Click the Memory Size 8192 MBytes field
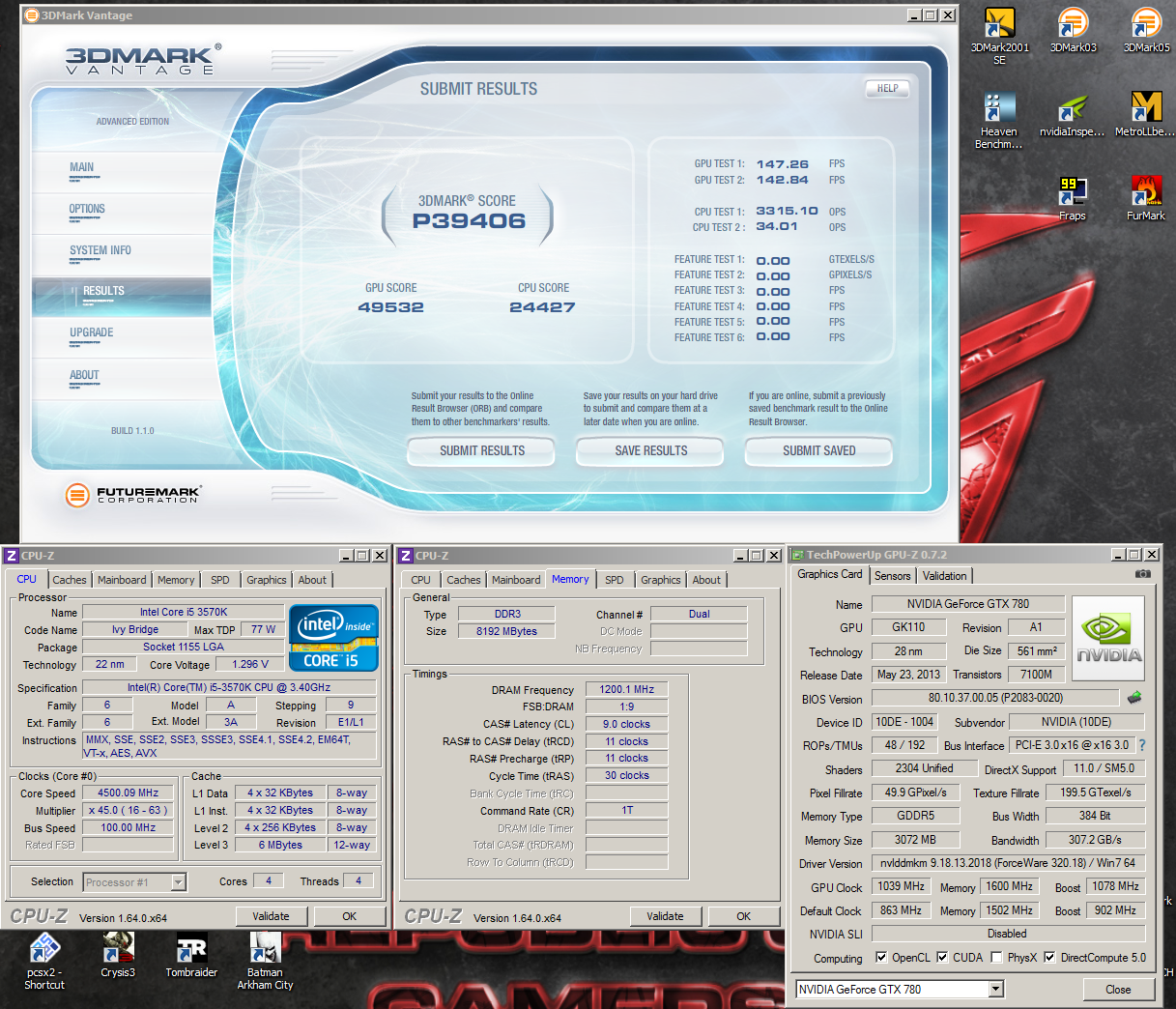Screen dimensions: 1176x1009 coord(506,631)
